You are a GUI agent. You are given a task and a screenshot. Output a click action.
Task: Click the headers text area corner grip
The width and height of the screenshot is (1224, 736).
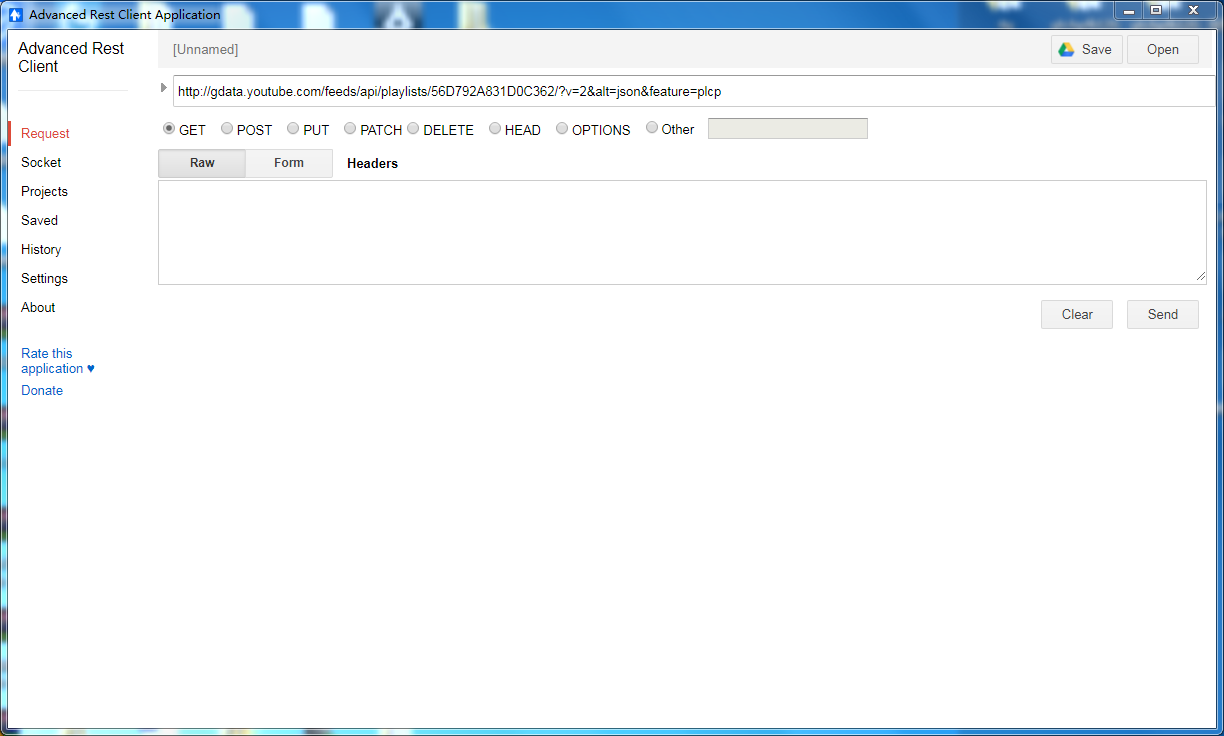[x=1200, y=278]
